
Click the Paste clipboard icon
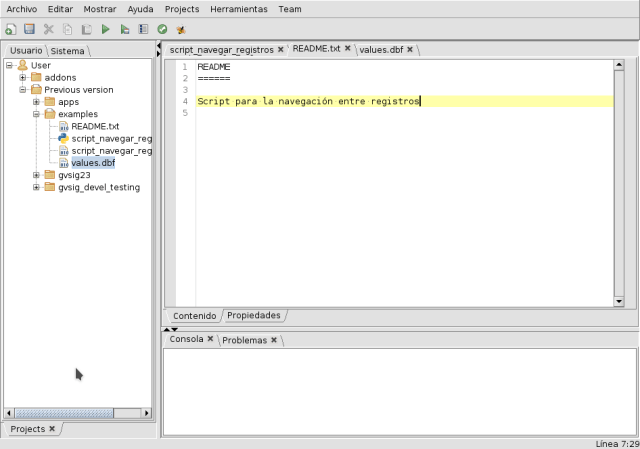click(86, 29)
